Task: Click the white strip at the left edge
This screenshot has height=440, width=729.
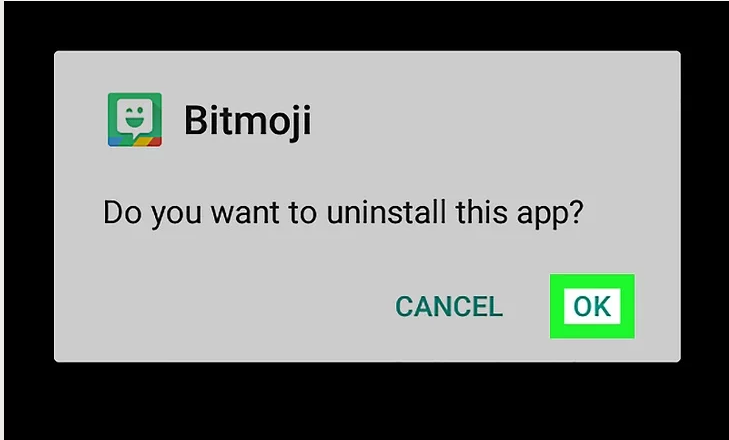Action: (x=2, y=220)
